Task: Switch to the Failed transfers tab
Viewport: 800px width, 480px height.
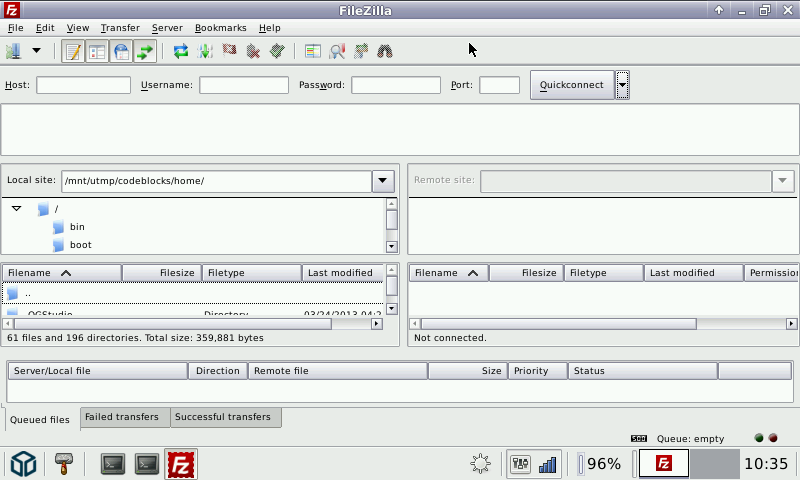Action: tap(121, 417)
